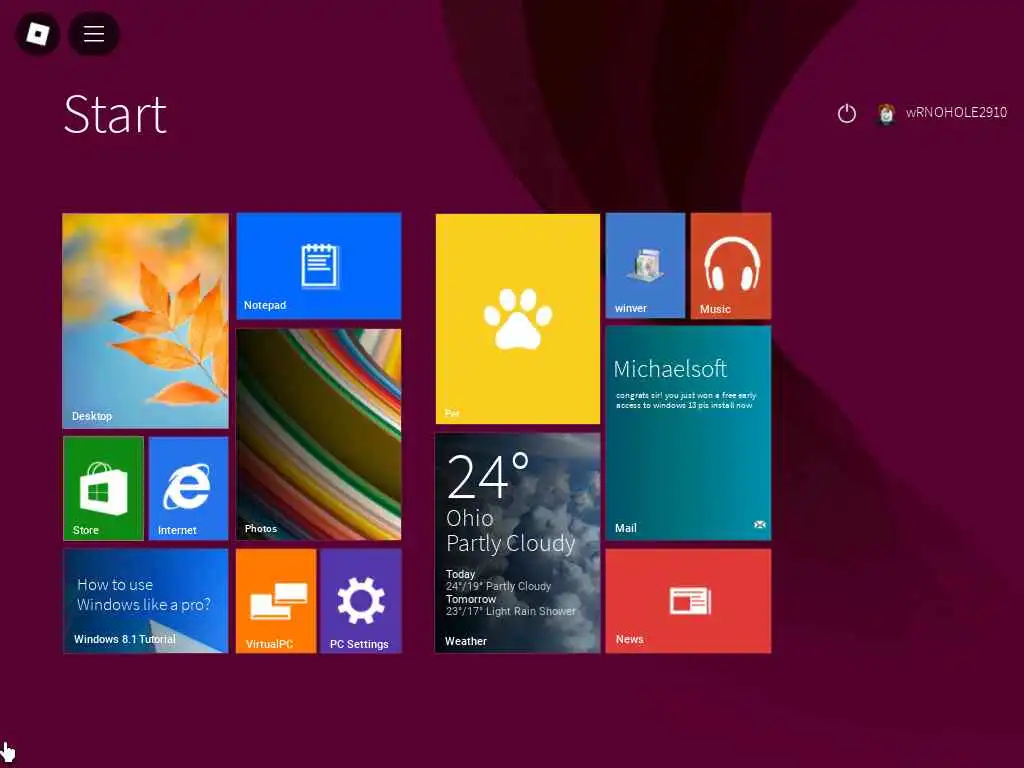The image size is (1024, 768).
Task: Click the power button icon
Action: [846, 114]
